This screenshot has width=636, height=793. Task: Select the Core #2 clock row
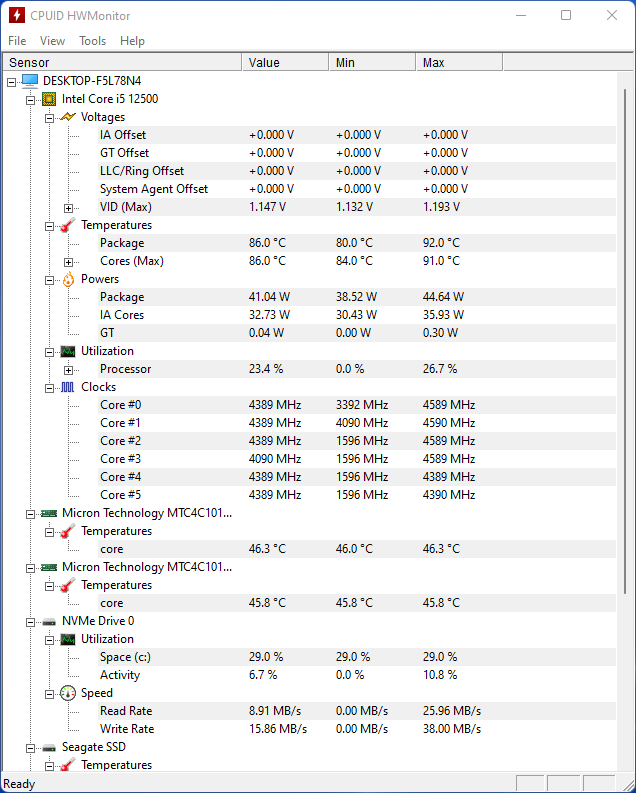[x=357, y=441]
